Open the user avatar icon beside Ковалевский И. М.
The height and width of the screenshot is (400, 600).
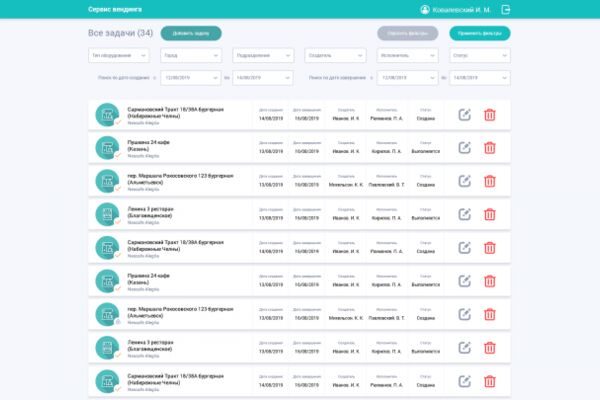(x=425, y=10)
